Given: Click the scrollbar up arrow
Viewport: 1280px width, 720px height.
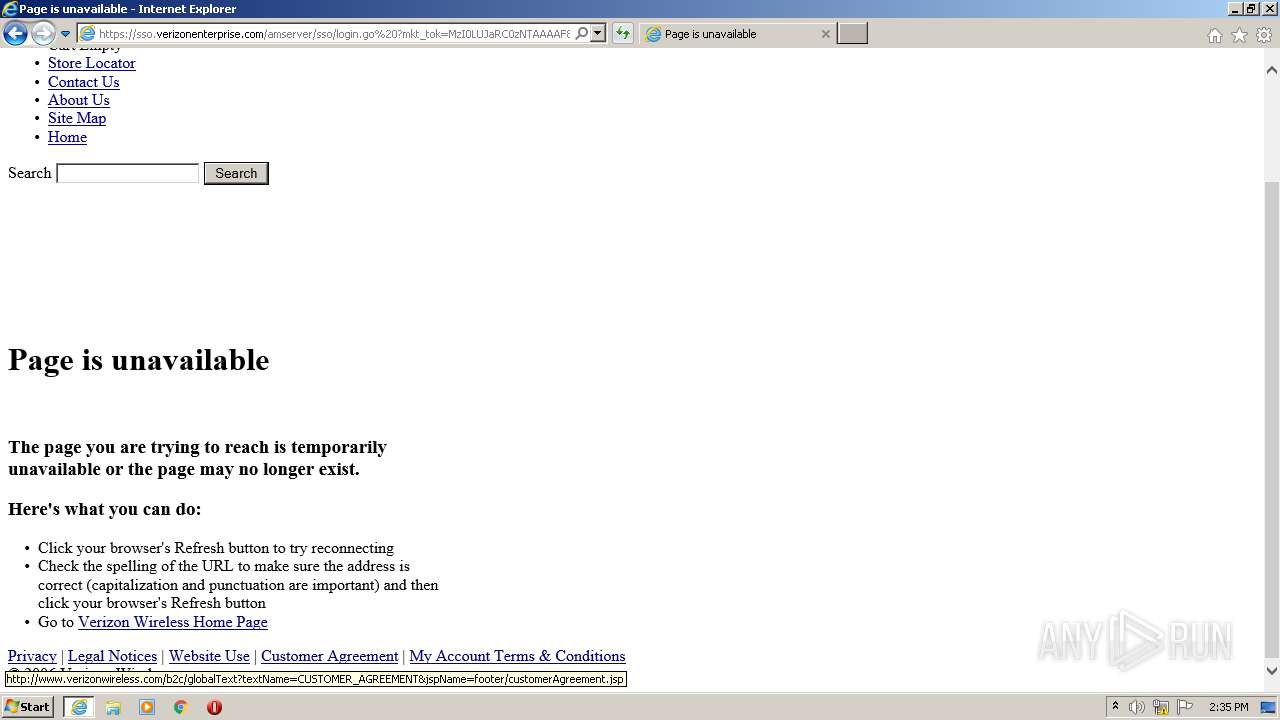Looking at the screenshot, I should click(1271, 70).
